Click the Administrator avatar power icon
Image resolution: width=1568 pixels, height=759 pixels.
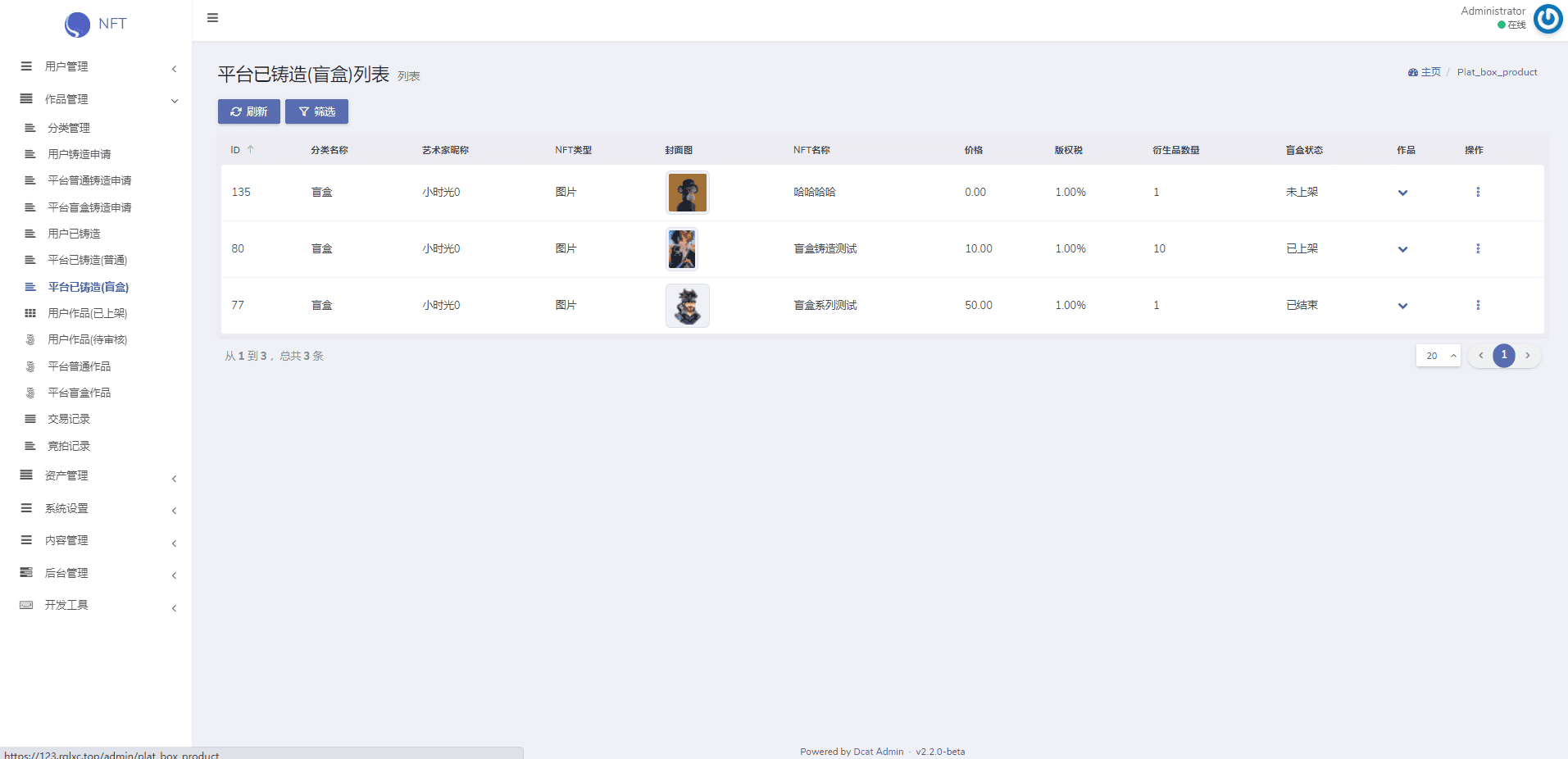(1548, 18)
